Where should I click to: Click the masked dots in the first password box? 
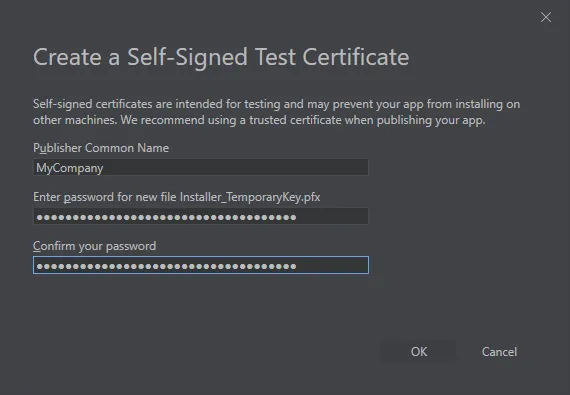pos(166,217)
